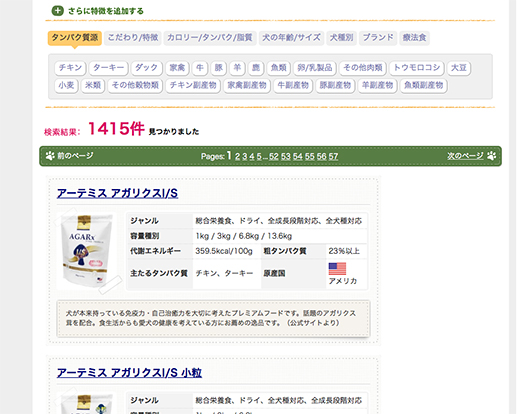Screen dimensions: 518x414
Task: Jump to results page 55
Action: [310, 156]
